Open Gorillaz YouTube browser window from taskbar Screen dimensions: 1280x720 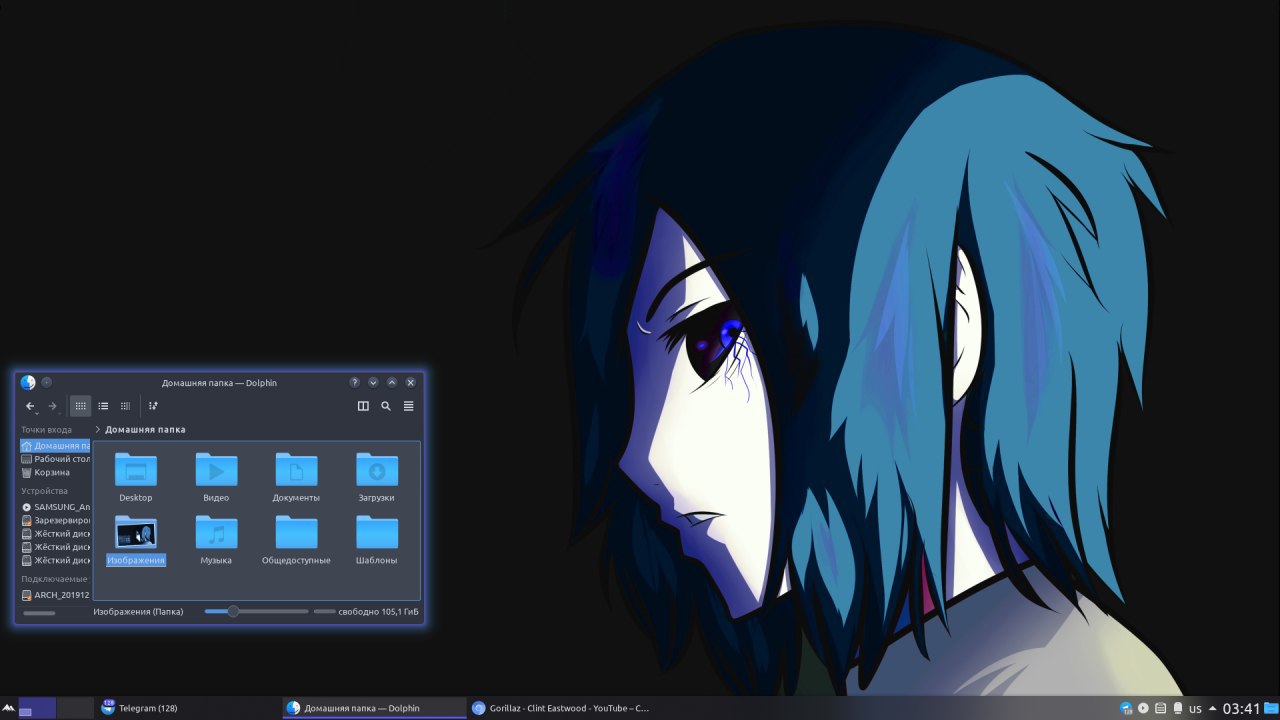[x=560, y=708]
